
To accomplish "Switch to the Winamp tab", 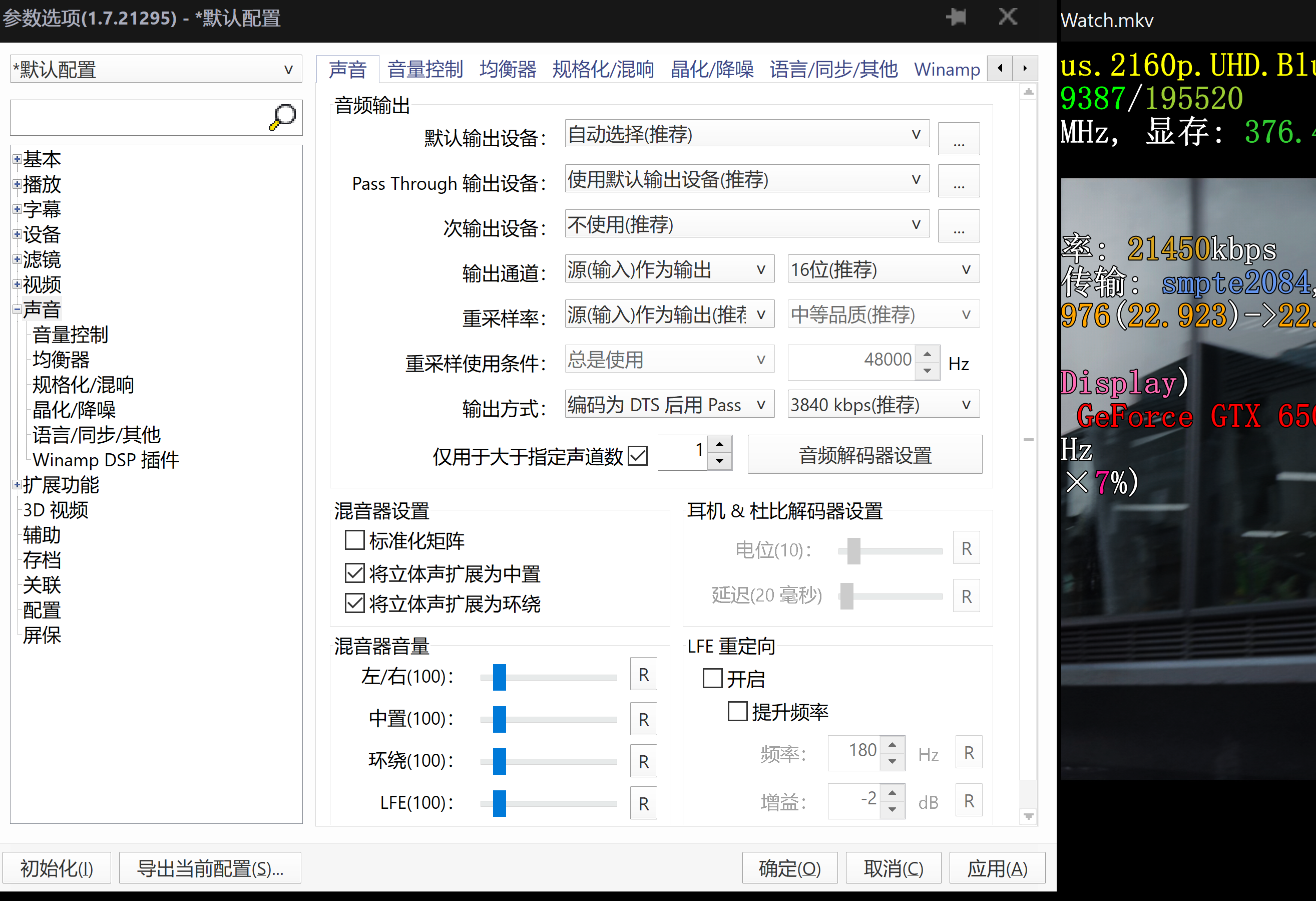I will 947,69.
